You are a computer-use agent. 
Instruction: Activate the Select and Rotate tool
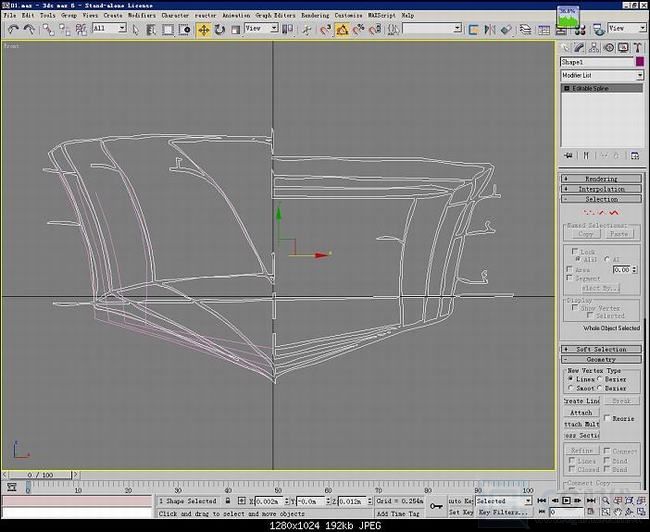[x=220, y=29]
